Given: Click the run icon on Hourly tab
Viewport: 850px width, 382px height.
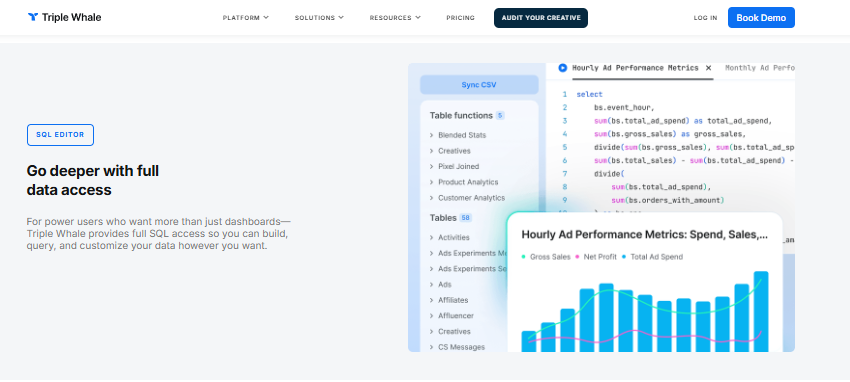Looking at the screenshot, I should 562,68.
